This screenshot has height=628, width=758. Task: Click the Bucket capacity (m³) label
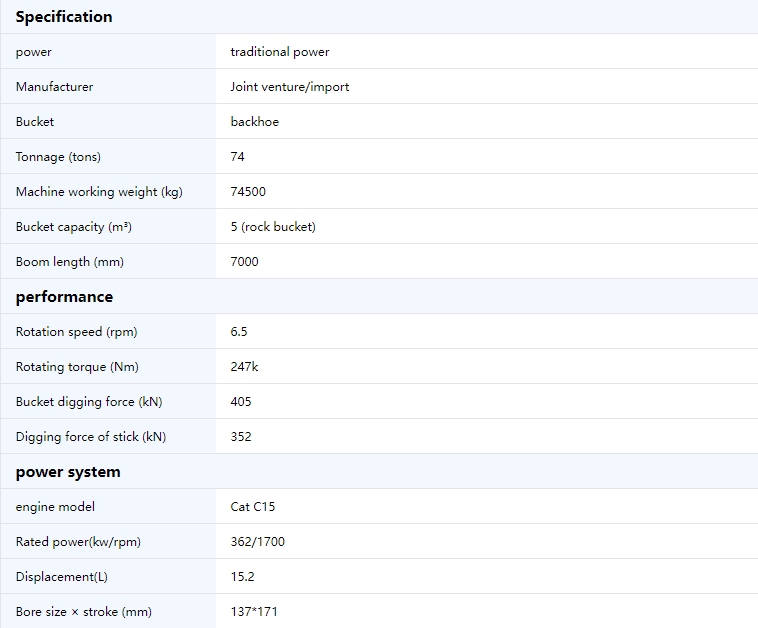[73, 227]
